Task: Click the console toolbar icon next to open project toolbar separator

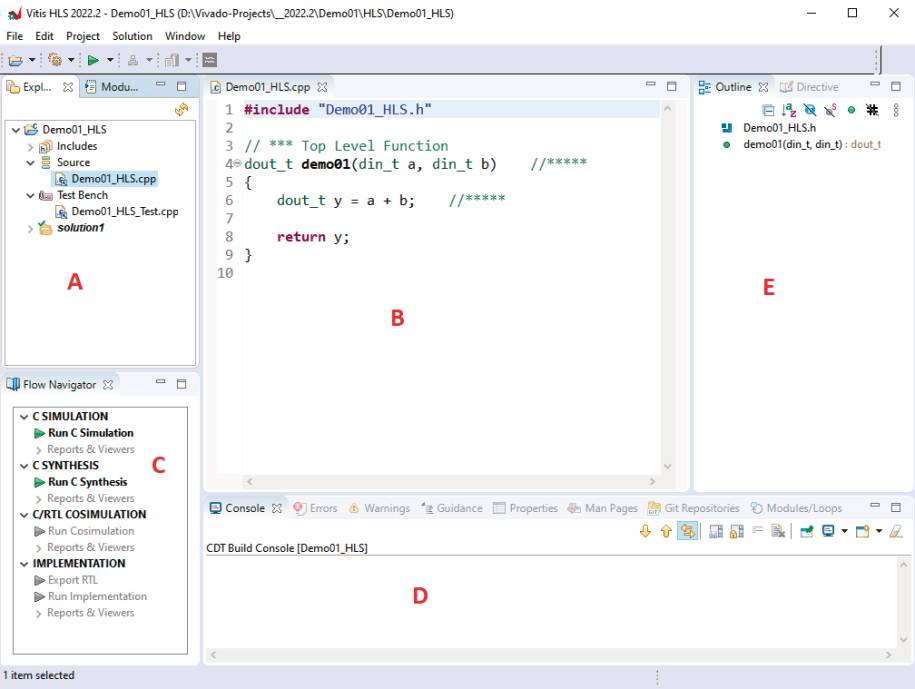Action: pyautogui.click(x=210, y=60)
